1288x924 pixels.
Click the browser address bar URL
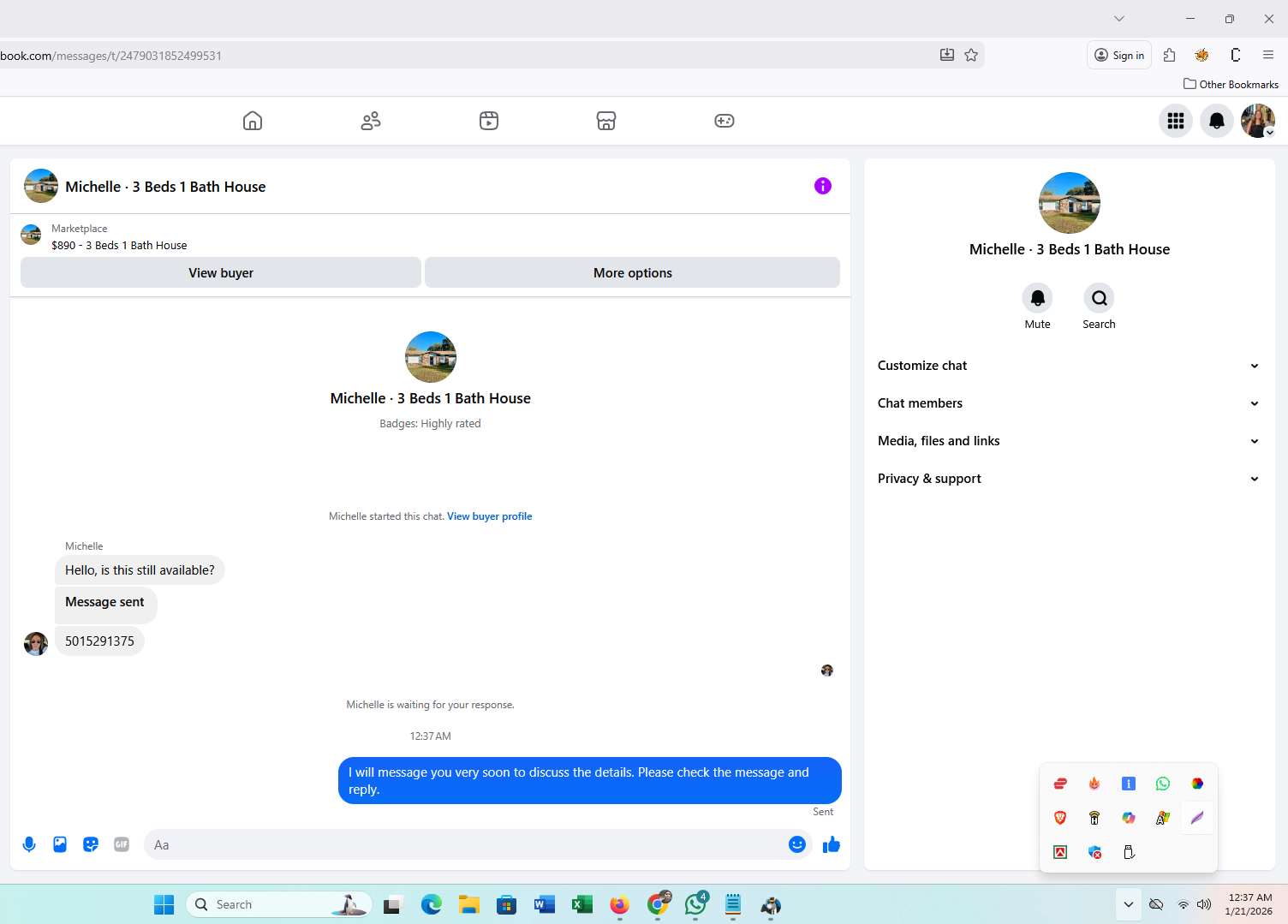coord(111,56)
